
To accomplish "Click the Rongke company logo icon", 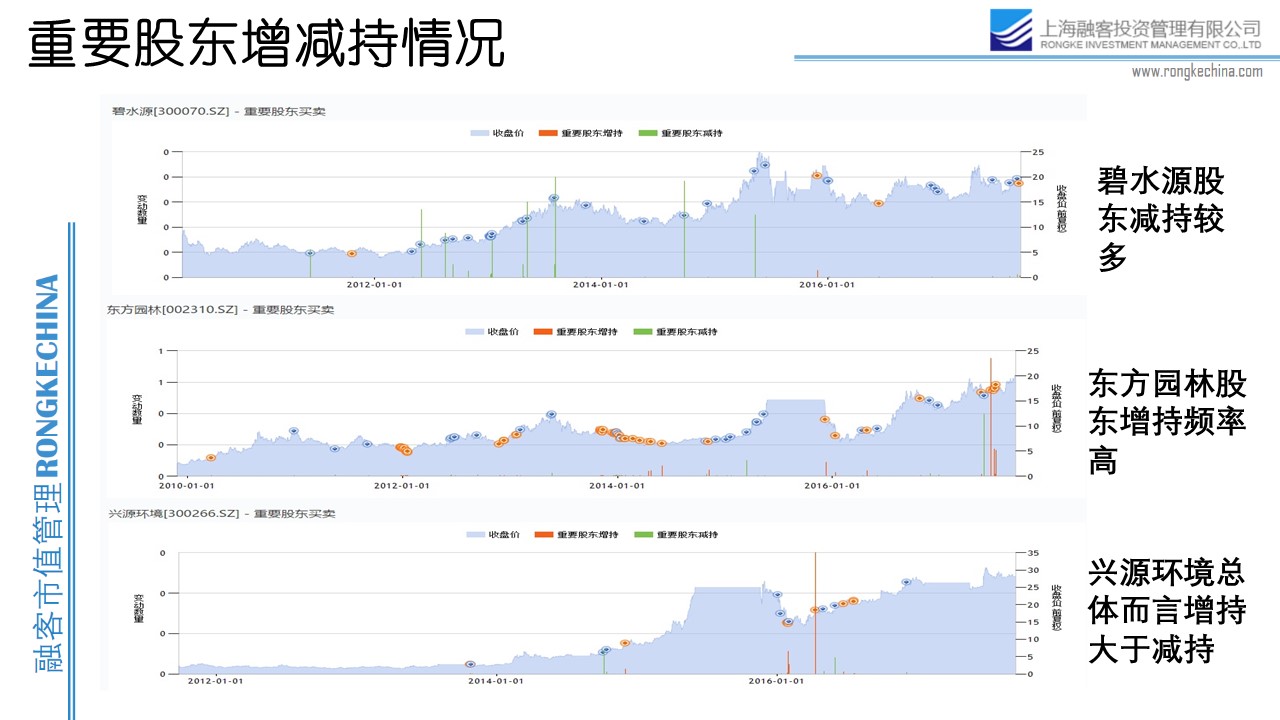I will 1011,30.
